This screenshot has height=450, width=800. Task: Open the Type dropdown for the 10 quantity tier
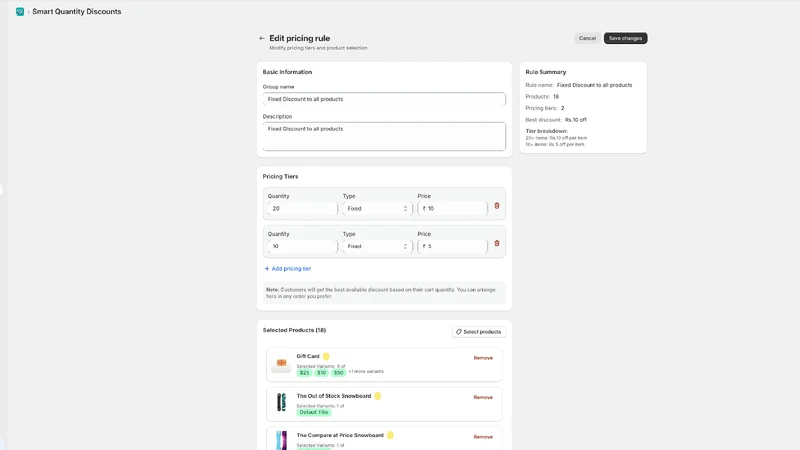pos(377,246)
